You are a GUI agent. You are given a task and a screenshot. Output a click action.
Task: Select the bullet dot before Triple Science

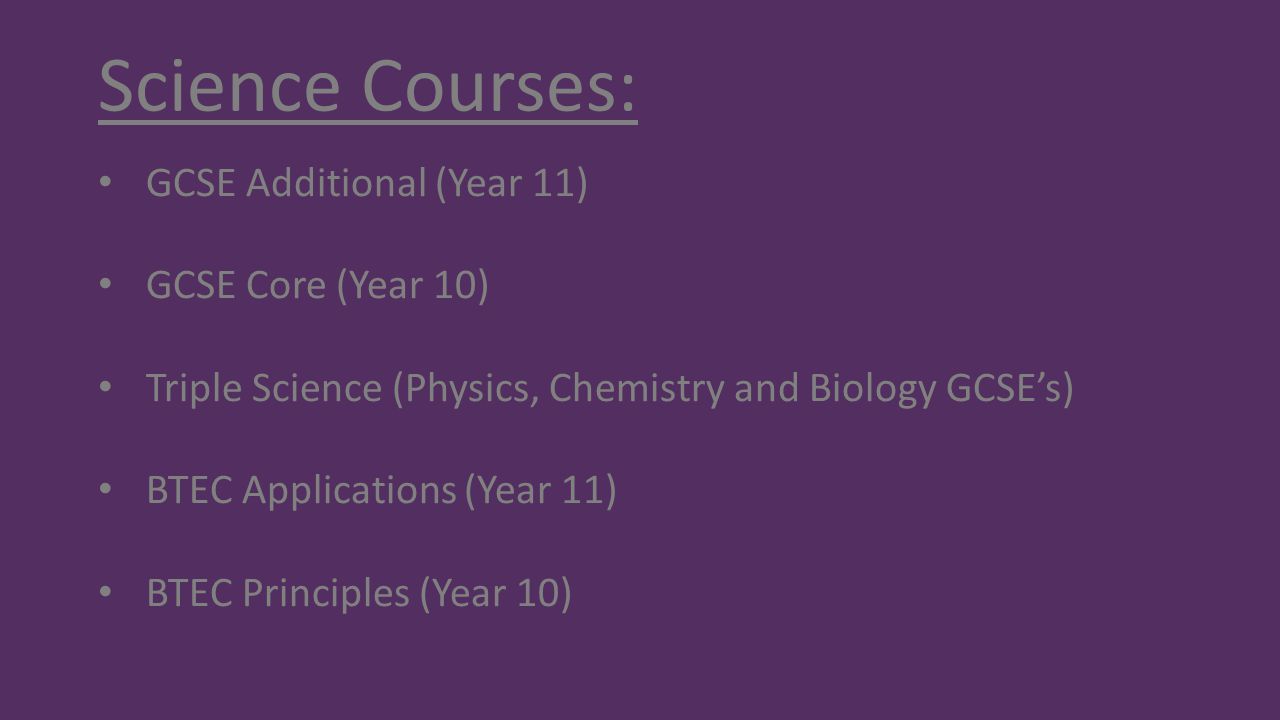coord(108,387)
